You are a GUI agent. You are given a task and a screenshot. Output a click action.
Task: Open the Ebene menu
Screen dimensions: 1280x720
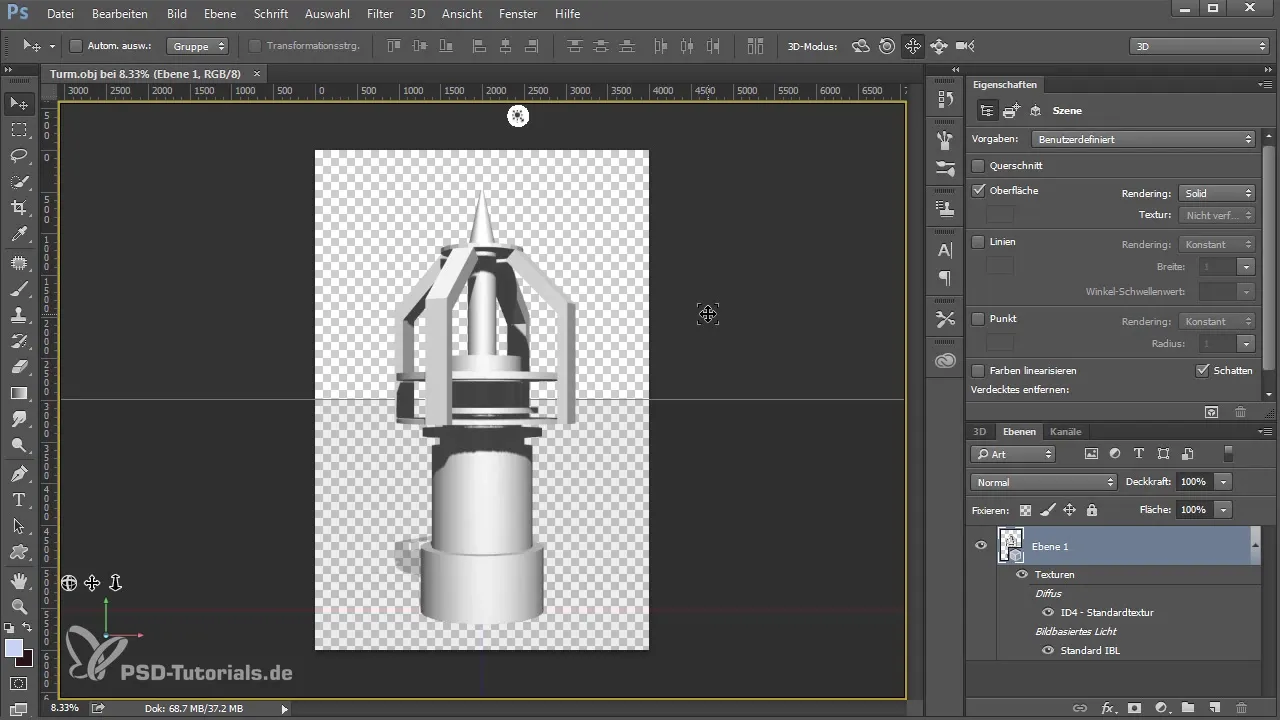click(x=220, y=14)
